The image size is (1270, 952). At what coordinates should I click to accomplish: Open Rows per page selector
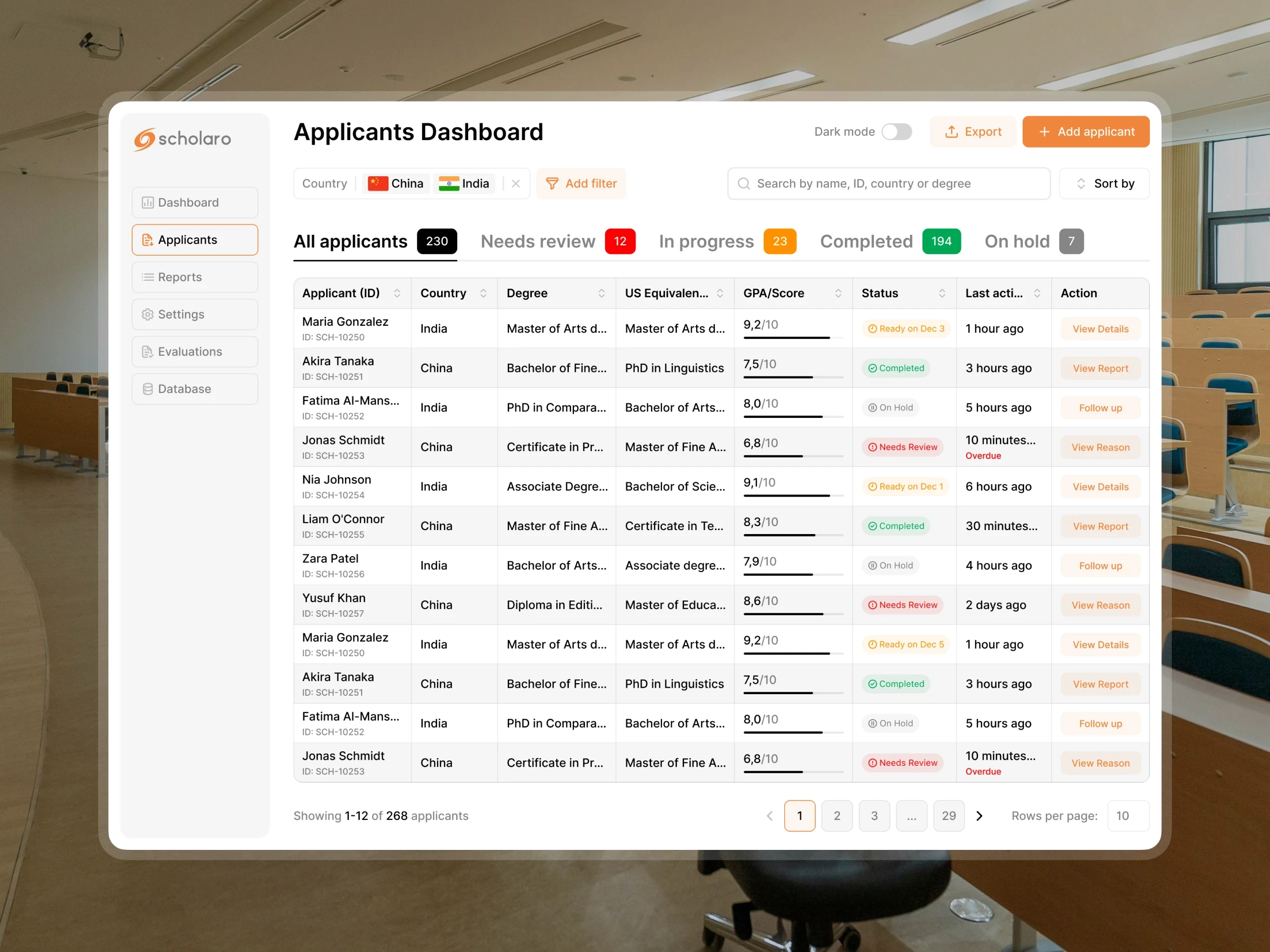(1127, 815)
